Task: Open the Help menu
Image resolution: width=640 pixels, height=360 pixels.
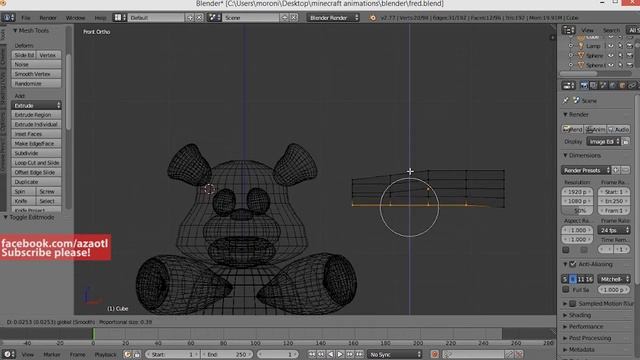Action: click(100, 18)
